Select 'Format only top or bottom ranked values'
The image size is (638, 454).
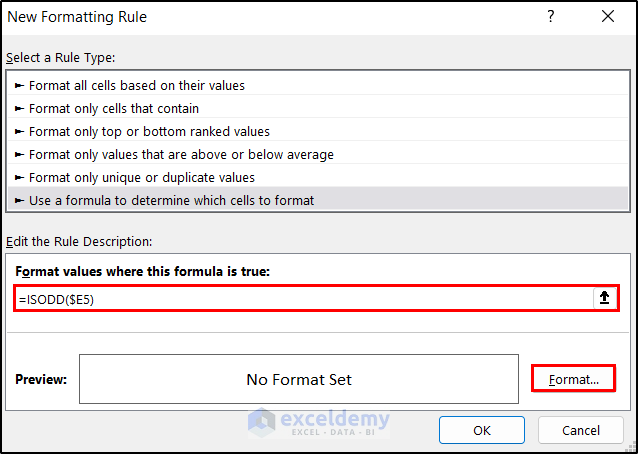coord(149,131)
